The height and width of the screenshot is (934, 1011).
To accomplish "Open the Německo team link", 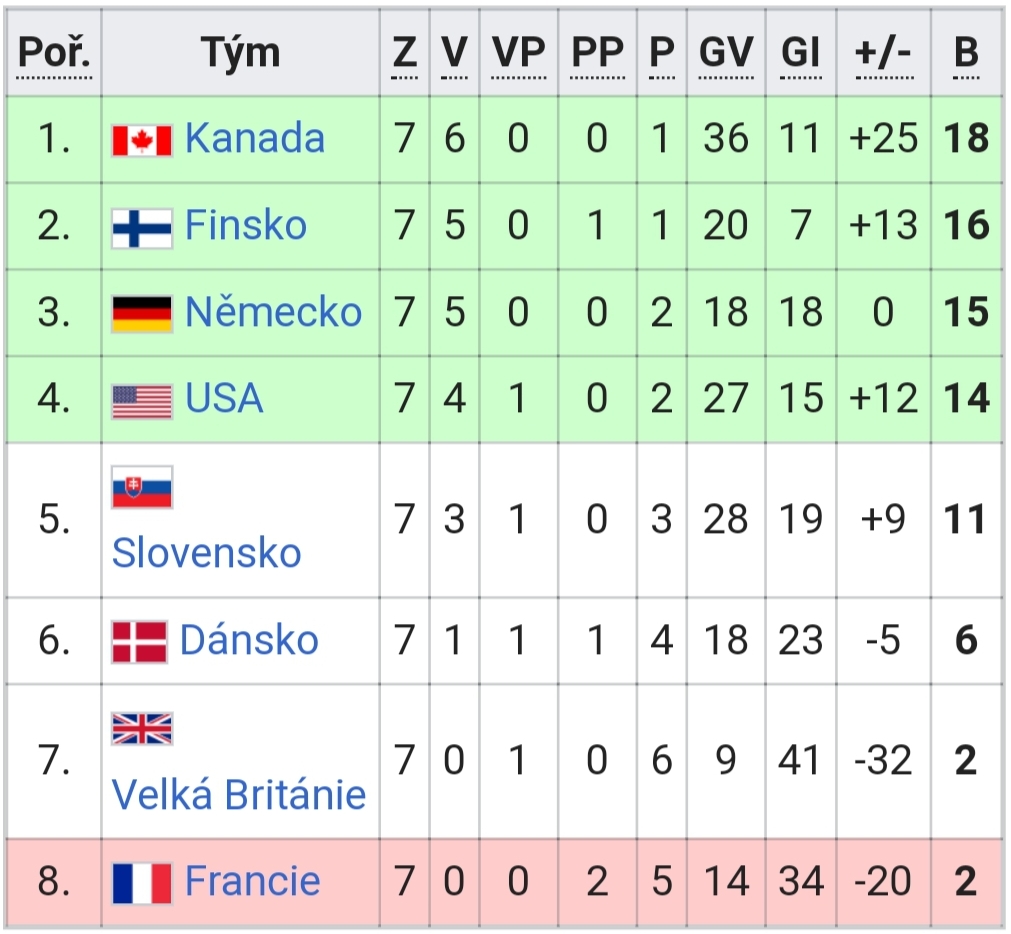I will pos(273,311).
